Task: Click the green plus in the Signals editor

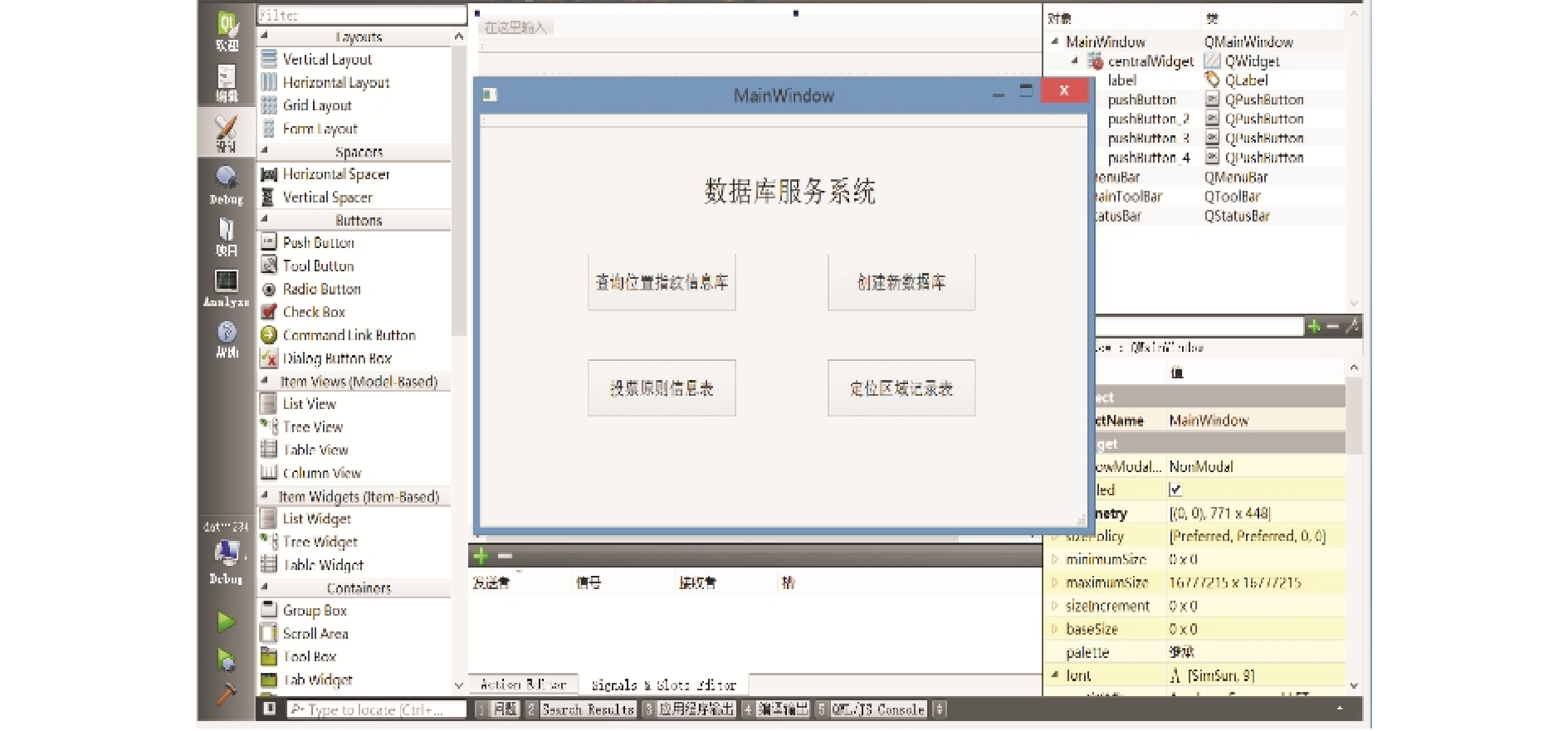Action: click(x=481, y=556)
